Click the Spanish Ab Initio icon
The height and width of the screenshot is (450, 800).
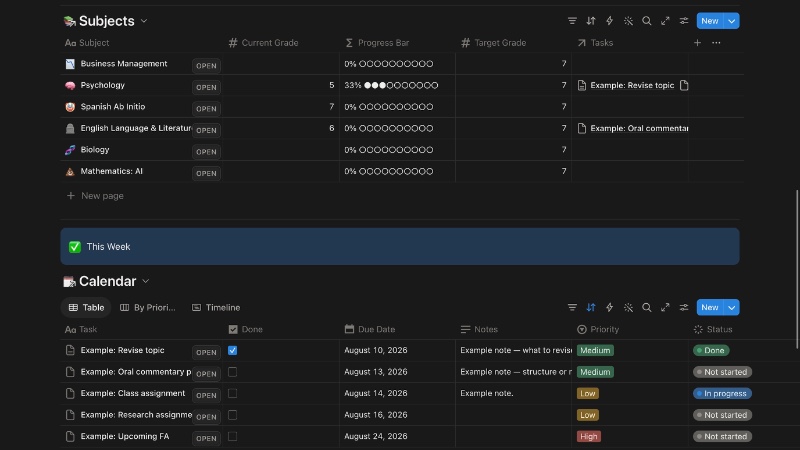[70, 107]
